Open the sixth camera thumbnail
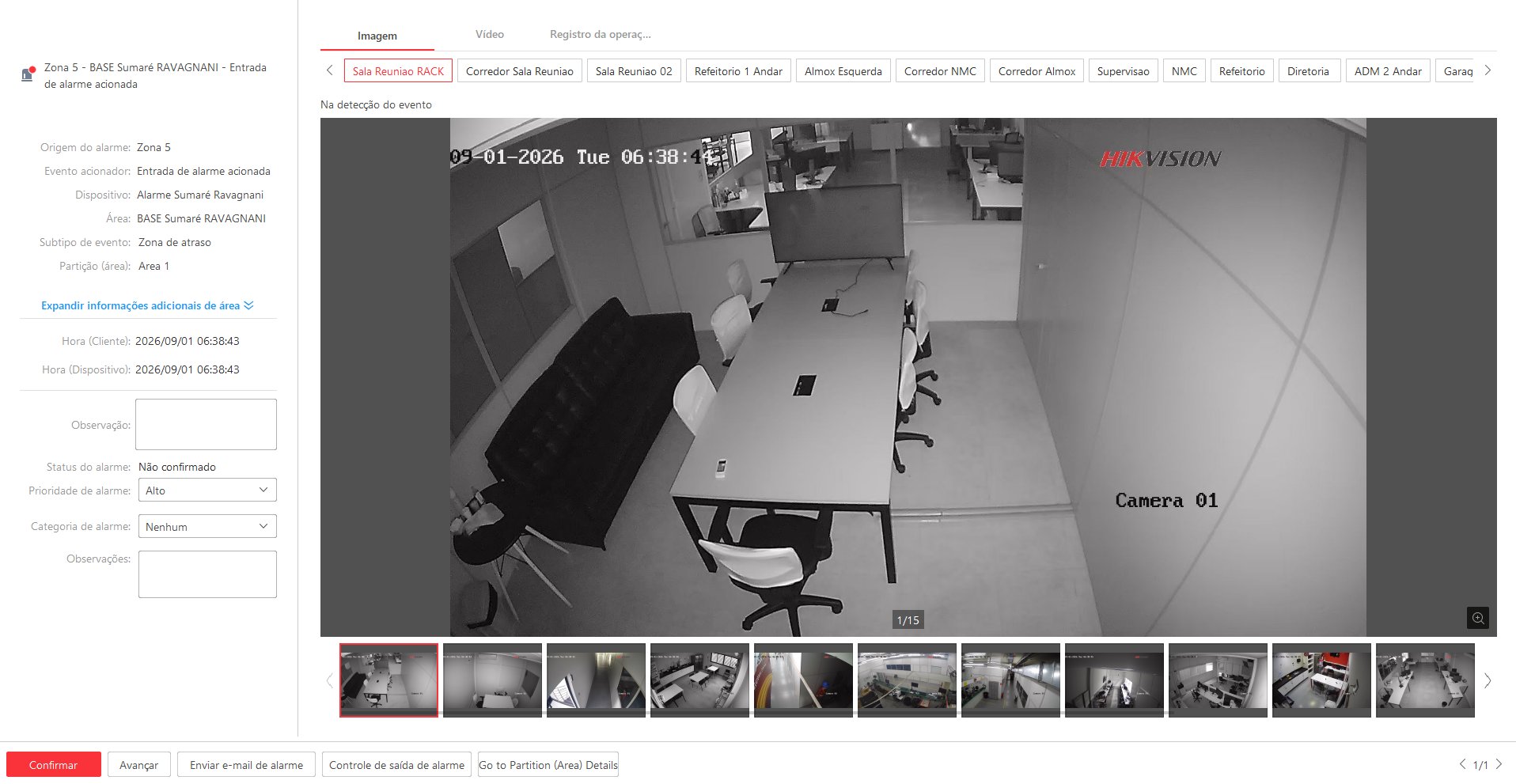 click(907, 680)
